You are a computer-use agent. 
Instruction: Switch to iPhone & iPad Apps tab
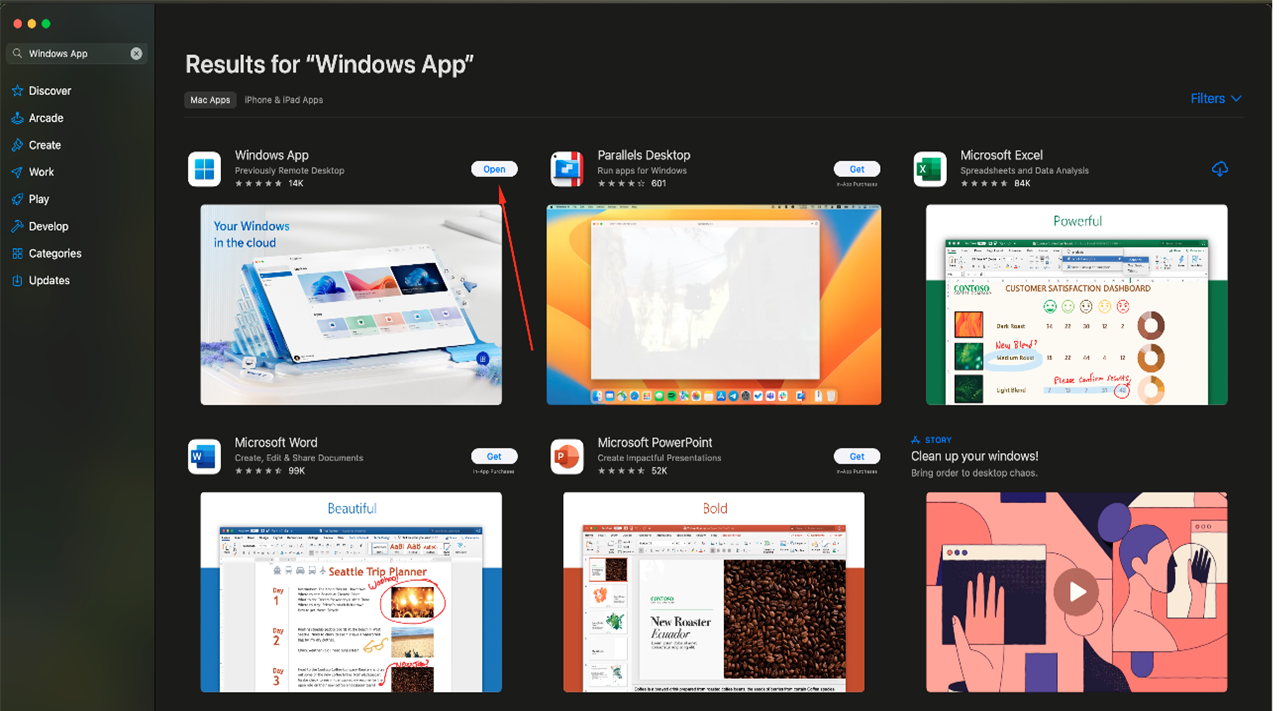point(283,100)
